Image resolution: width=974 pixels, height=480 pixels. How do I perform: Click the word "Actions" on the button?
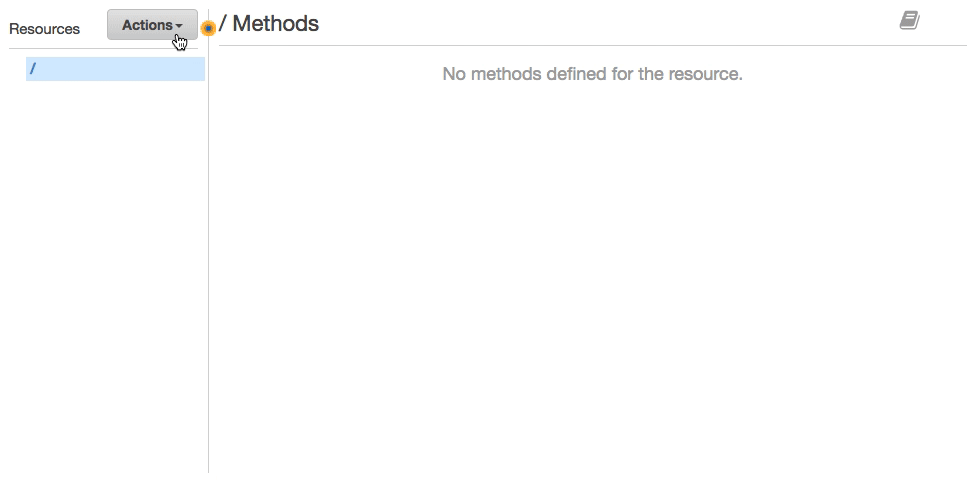(147, 25)
